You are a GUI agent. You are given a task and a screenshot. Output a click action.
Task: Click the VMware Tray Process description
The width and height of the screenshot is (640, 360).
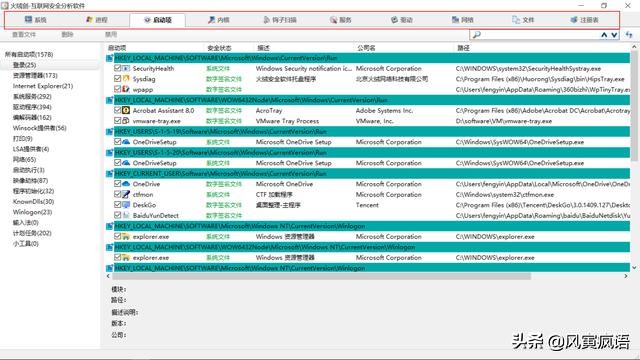[287, 121]
